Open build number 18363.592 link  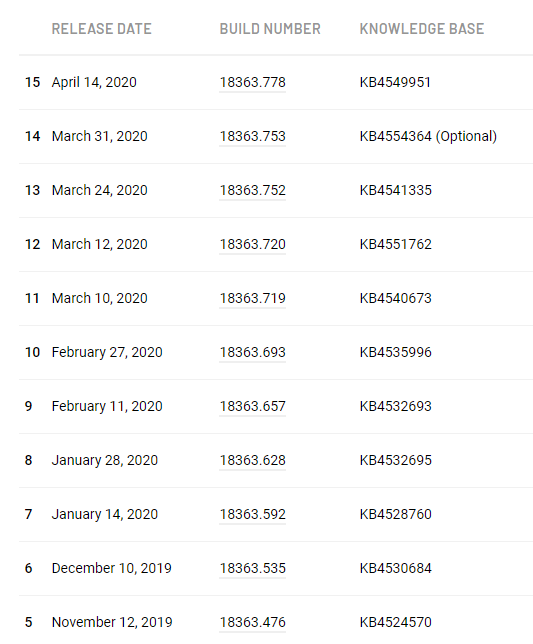click(x=253, y=514)
